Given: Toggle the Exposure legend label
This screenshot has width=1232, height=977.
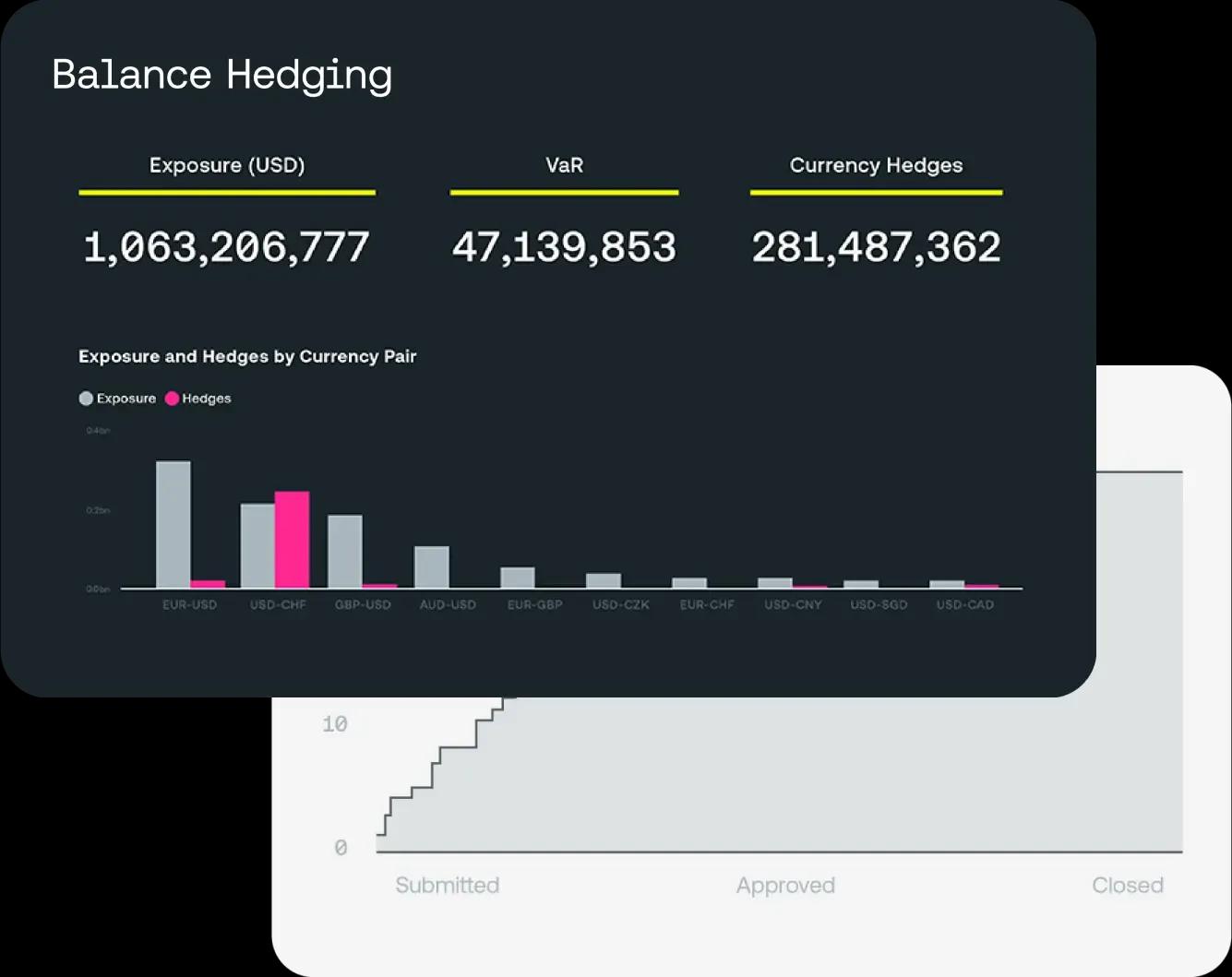Looking at the screenshot, I should 126,399.
